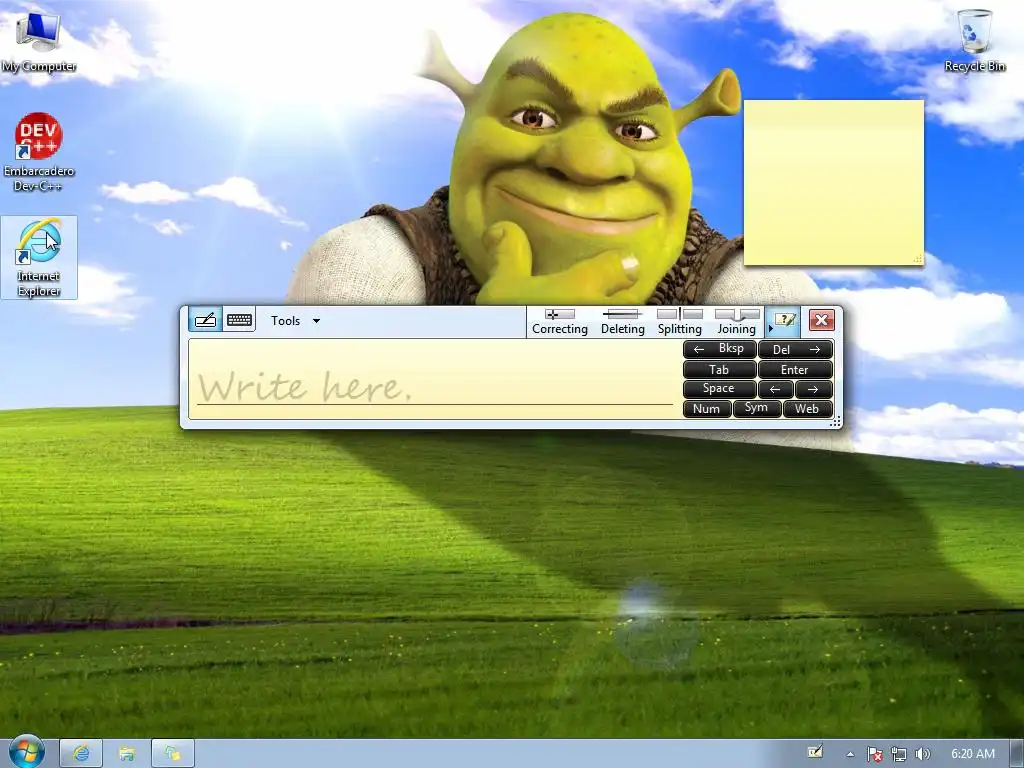Open the Action Center flag icon

[x=874, y=754]
